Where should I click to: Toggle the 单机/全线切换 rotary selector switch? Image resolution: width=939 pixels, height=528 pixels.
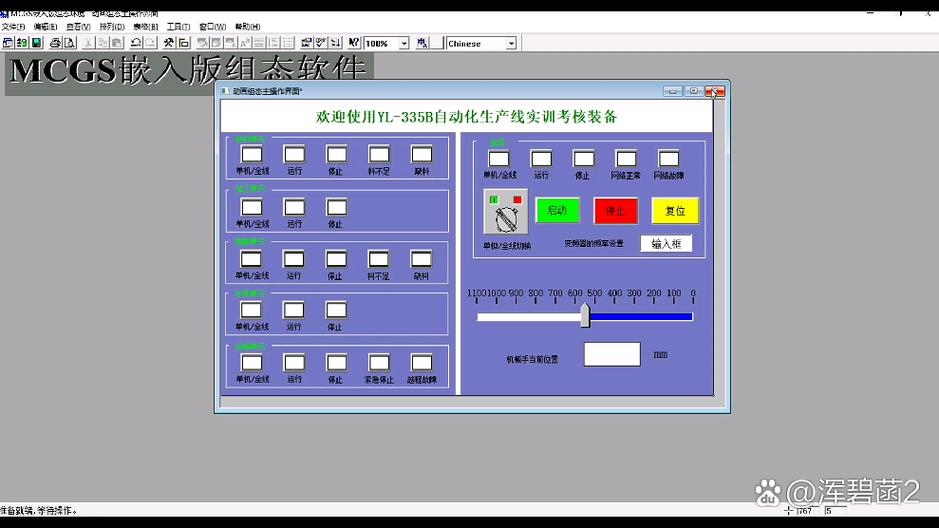coord(506,212)
